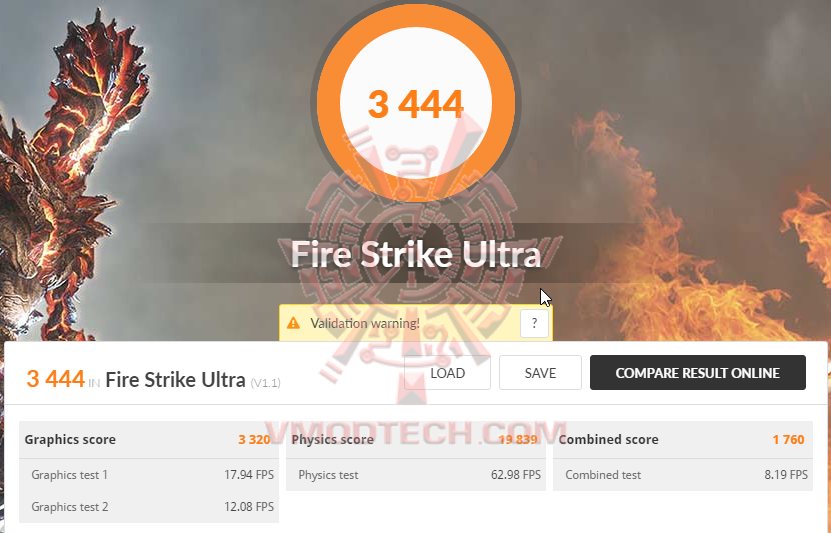This screenshot has width=831, height=533.
Task: Select the Physics score header row
Action: (x=416, y=440)
